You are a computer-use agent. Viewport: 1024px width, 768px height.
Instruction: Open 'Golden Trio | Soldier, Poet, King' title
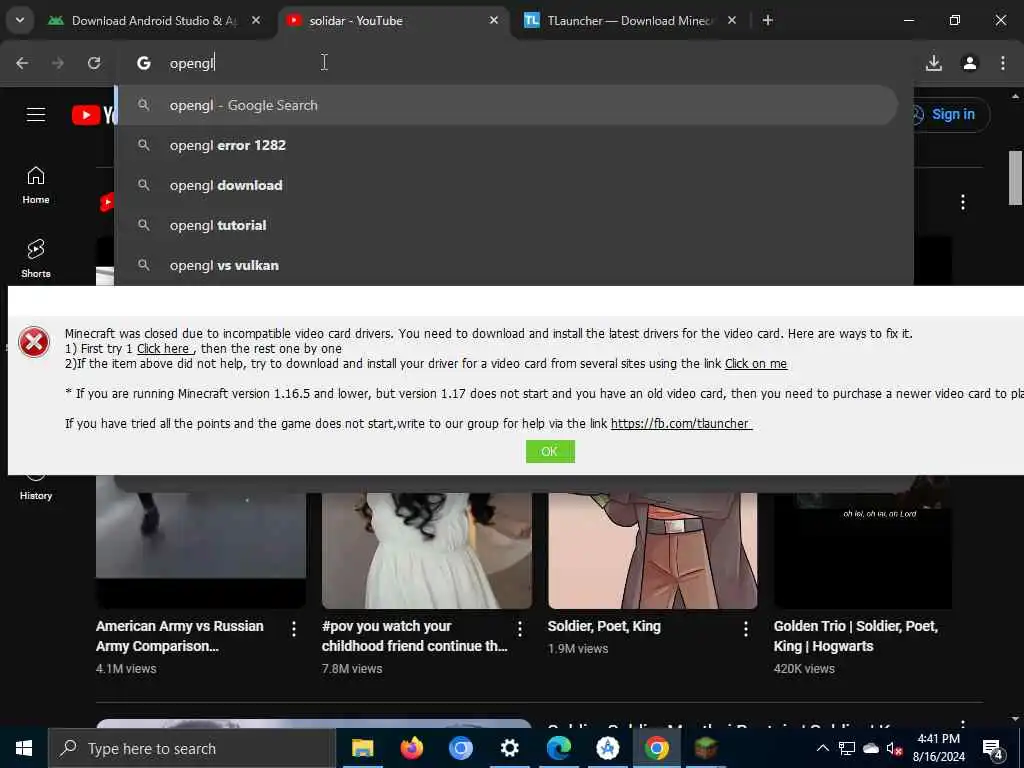(x=856, y=636)
